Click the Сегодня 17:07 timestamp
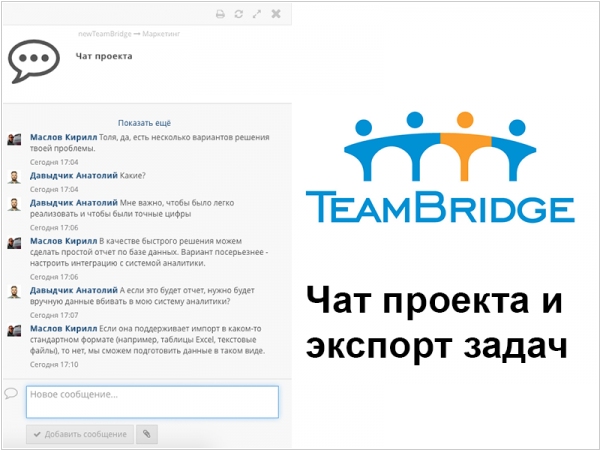Image resolution: width=600 pixels, height=450 pixels. (x=54, y=315)
